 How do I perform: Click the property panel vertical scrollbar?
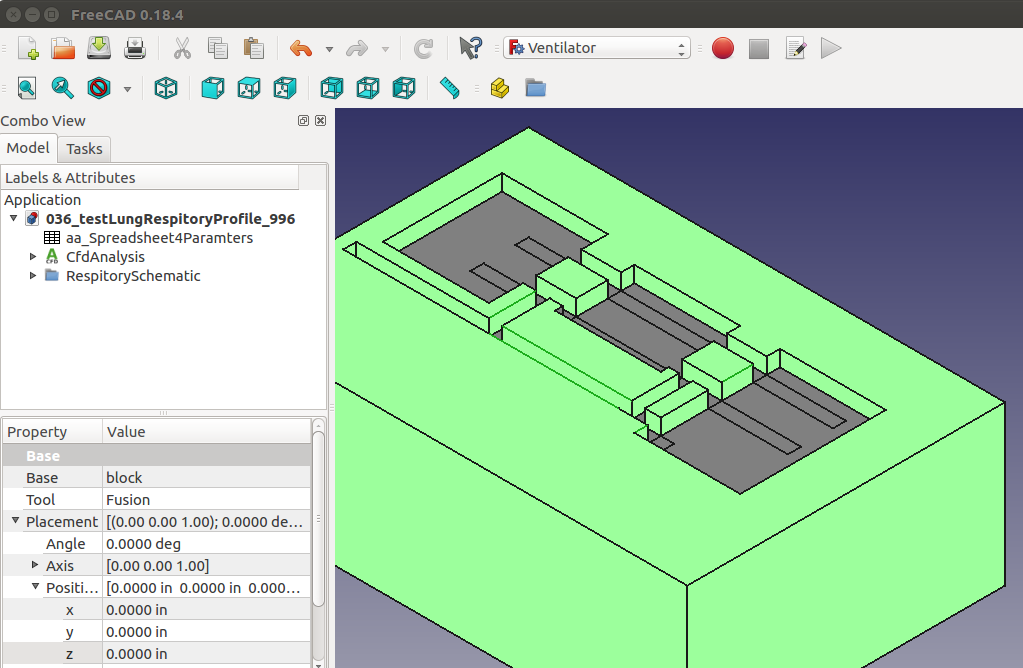pos(318,520)
